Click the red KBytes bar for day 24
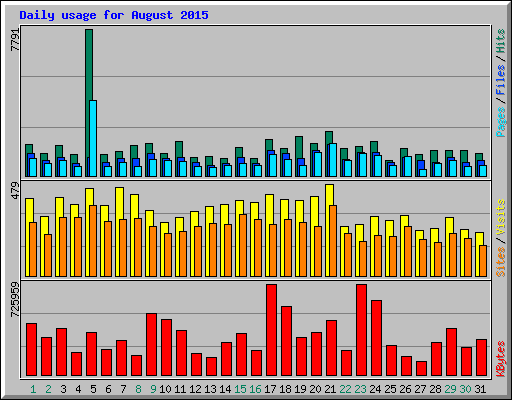Image resolution: width=512 pixels, height=400 pixels. (376, 338)
